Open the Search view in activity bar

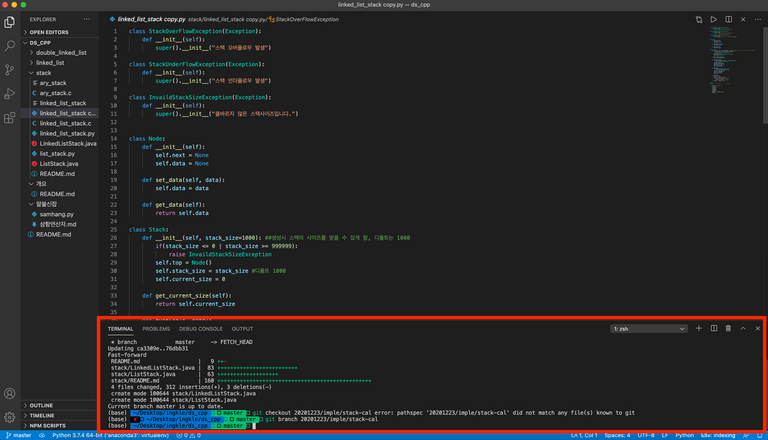pyautogui.click(x=9, y=46)
